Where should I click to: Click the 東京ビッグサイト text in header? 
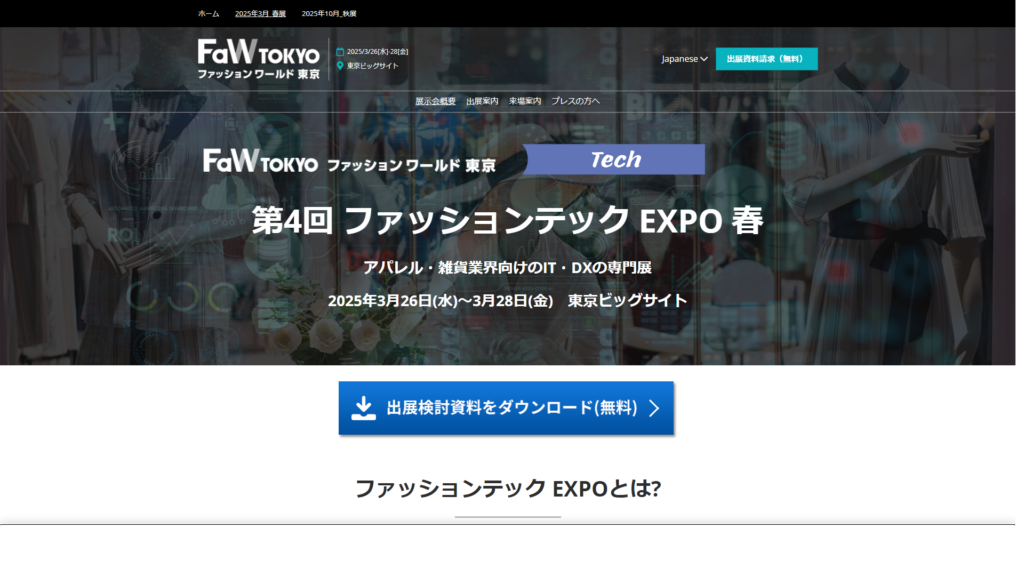tap(372, 65)
